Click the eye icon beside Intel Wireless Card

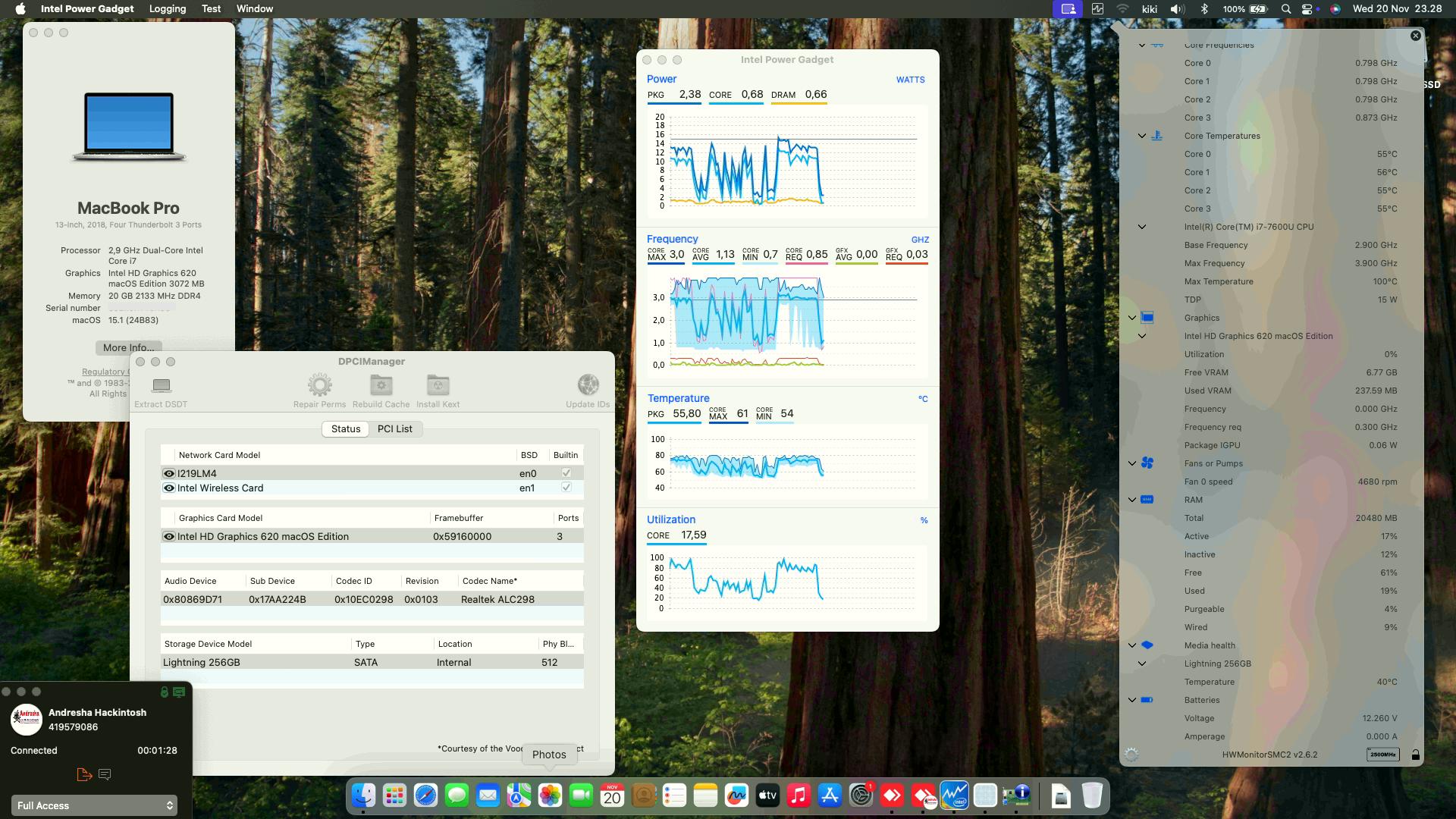pyautogui.click(x=169, y=488)
